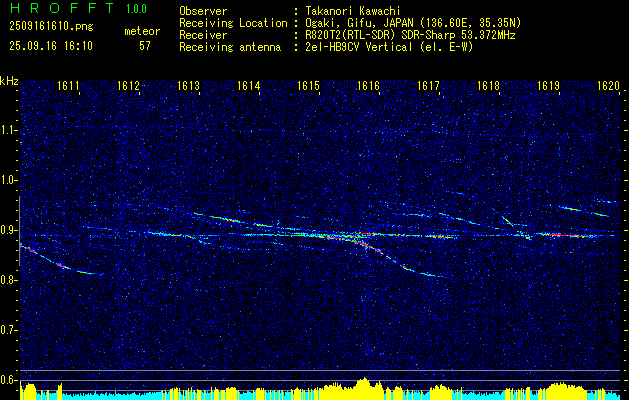The image size is (629, 400).
Task: Click the 1618 time axis marker
Action: tap(489, 86)
